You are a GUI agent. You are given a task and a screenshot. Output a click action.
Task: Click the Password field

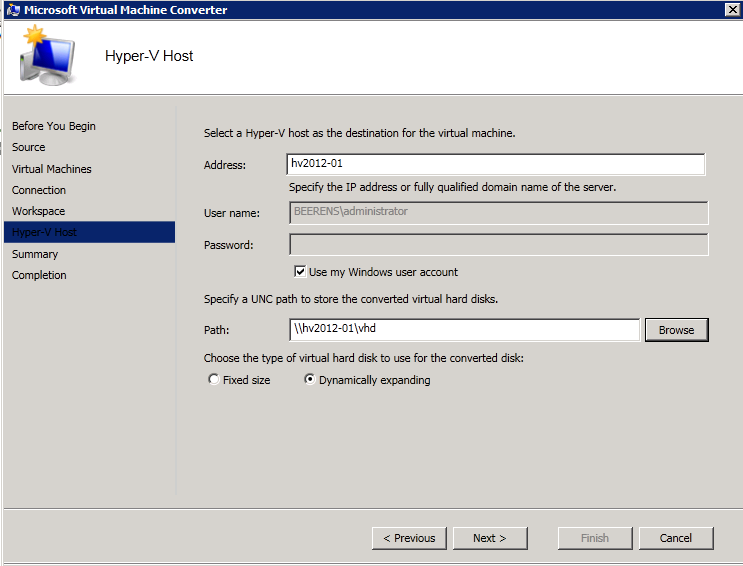pyautogui.click(x=499, y=244)
